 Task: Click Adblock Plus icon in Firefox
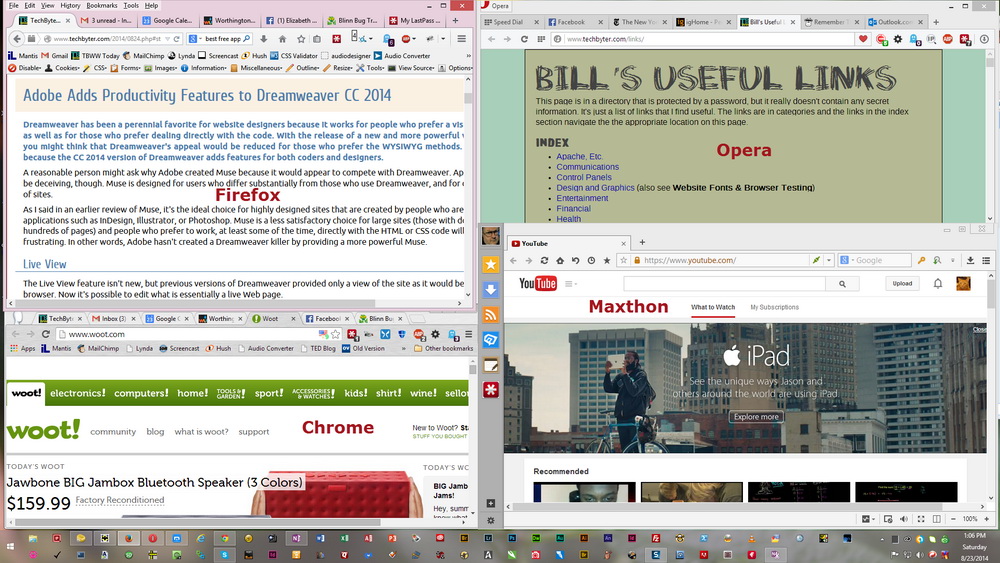[x=406, y=39]
